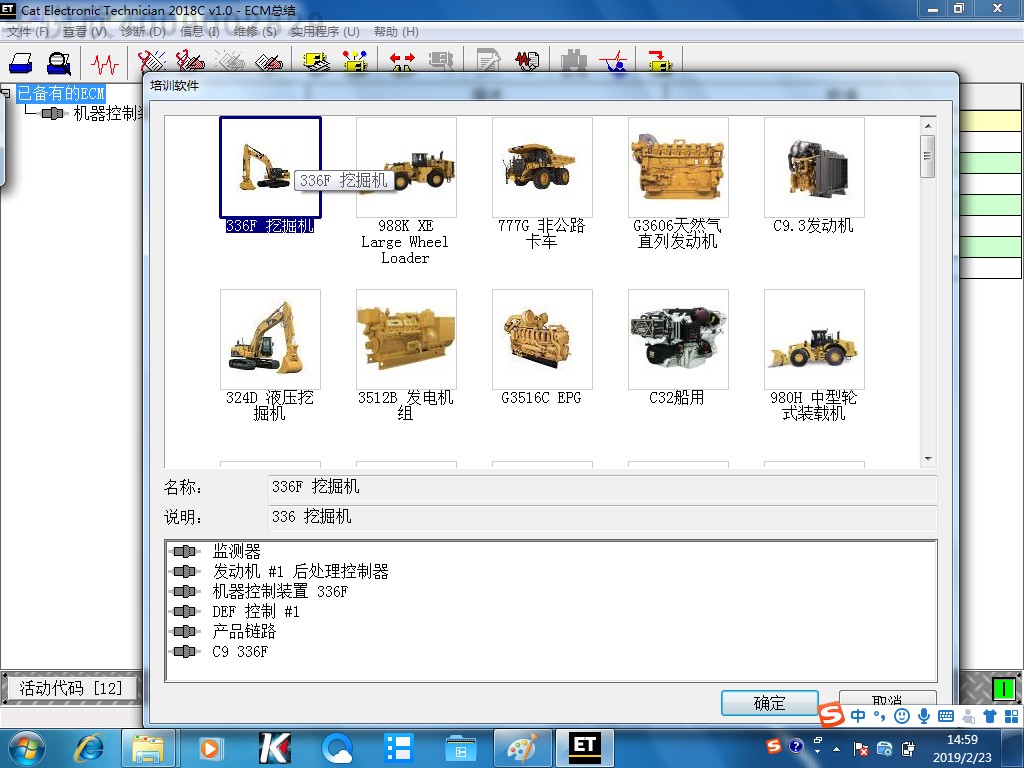Select the 336F 挖掘机 thumbnail
The height and width of the screenshot is (768, 1024).
click(x=270, y=167)
